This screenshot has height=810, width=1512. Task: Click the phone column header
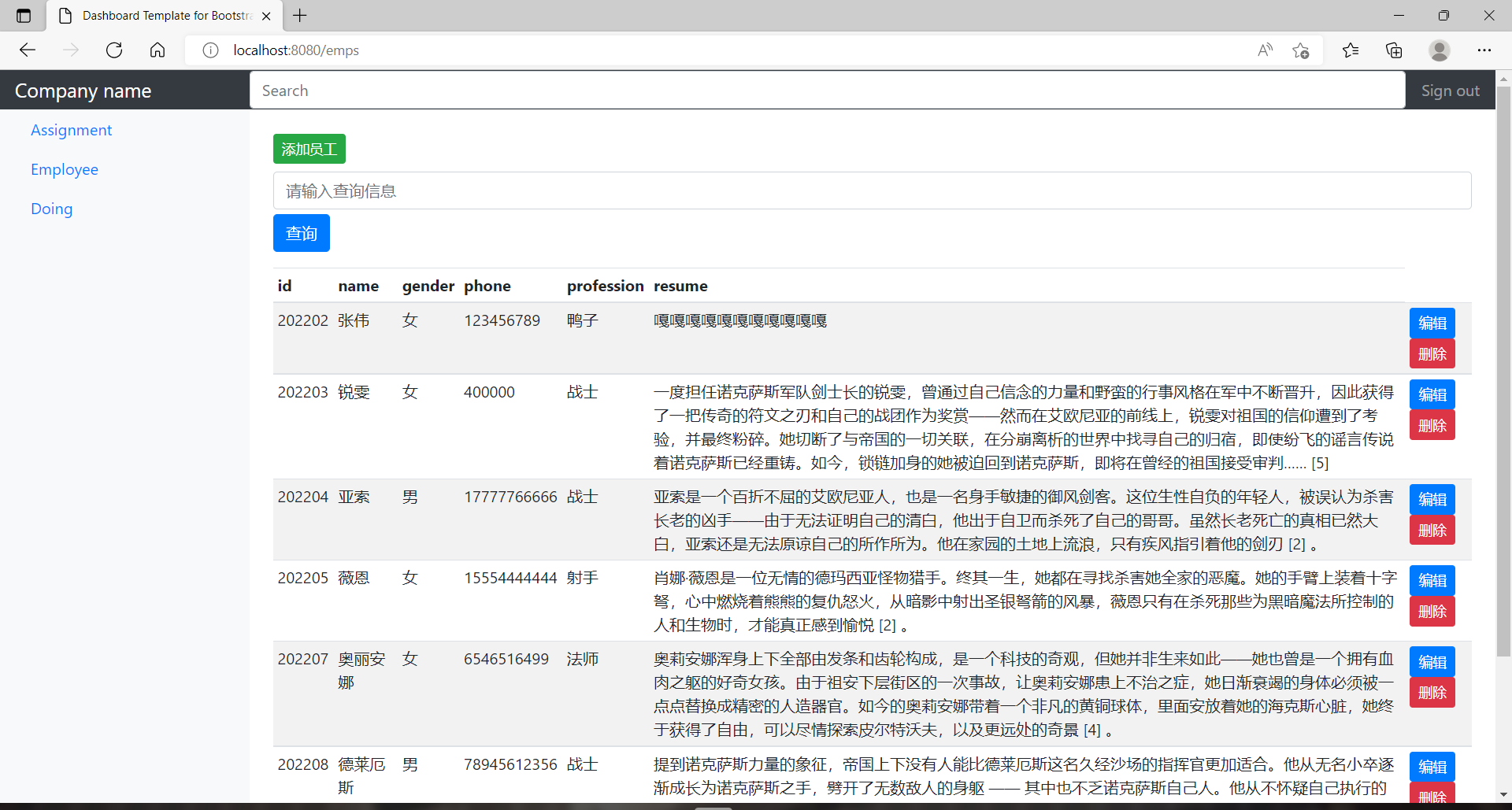click(487, 286)
